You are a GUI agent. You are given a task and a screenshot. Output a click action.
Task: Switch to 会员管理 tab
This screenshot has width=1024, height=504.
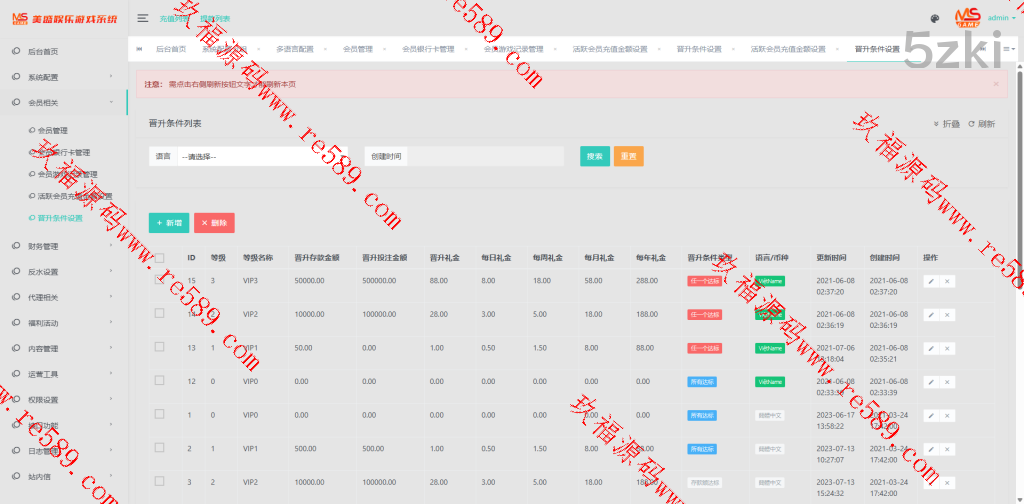pos(357,49)
